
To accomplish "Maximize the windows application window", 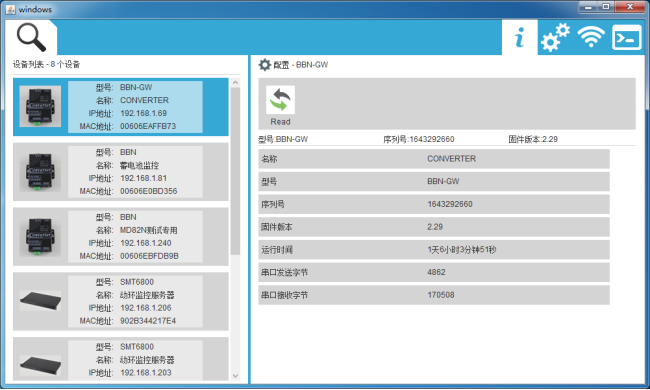I will coord(606,7).
